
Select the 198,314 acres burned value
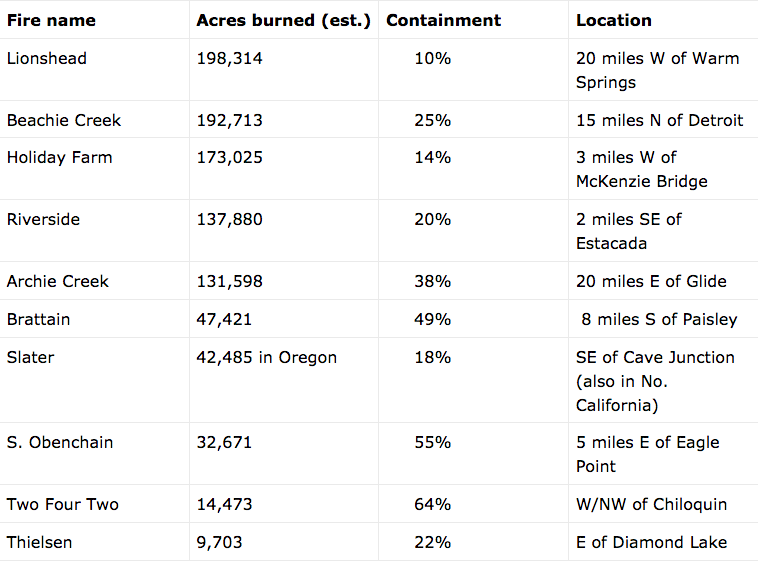click(x=230, y=58)
